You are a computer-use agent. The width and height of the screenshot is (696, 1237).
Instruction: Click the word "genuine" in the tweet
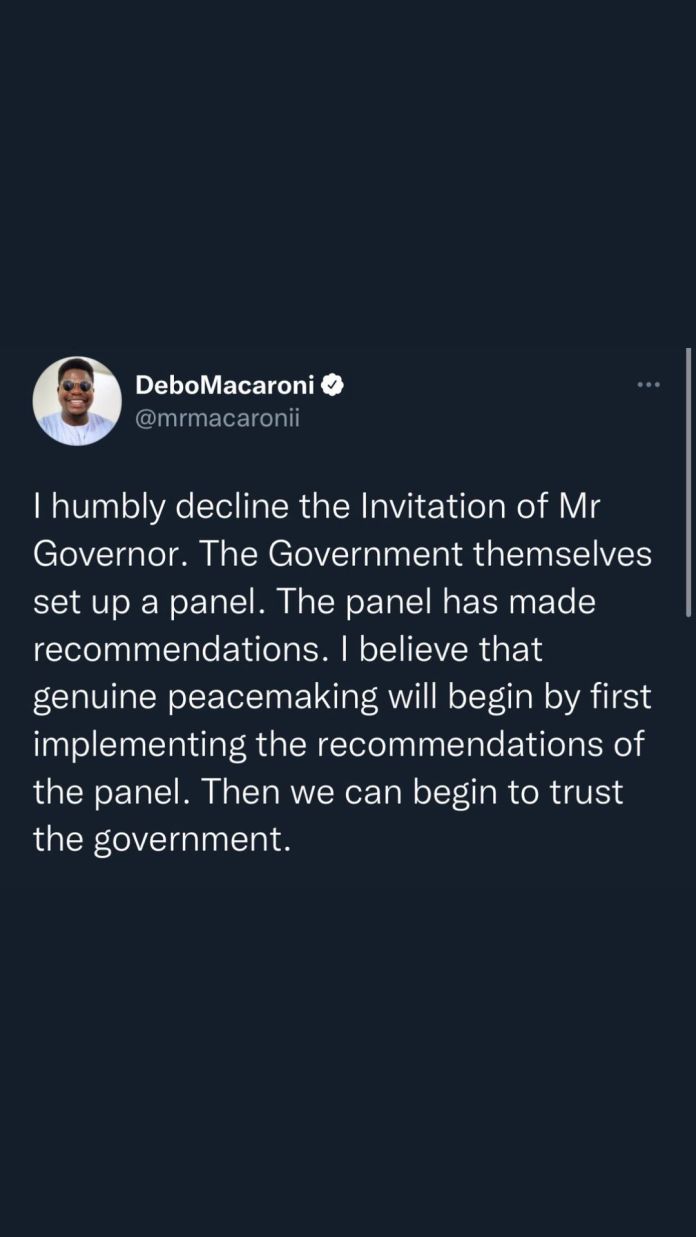pos(95,697)
